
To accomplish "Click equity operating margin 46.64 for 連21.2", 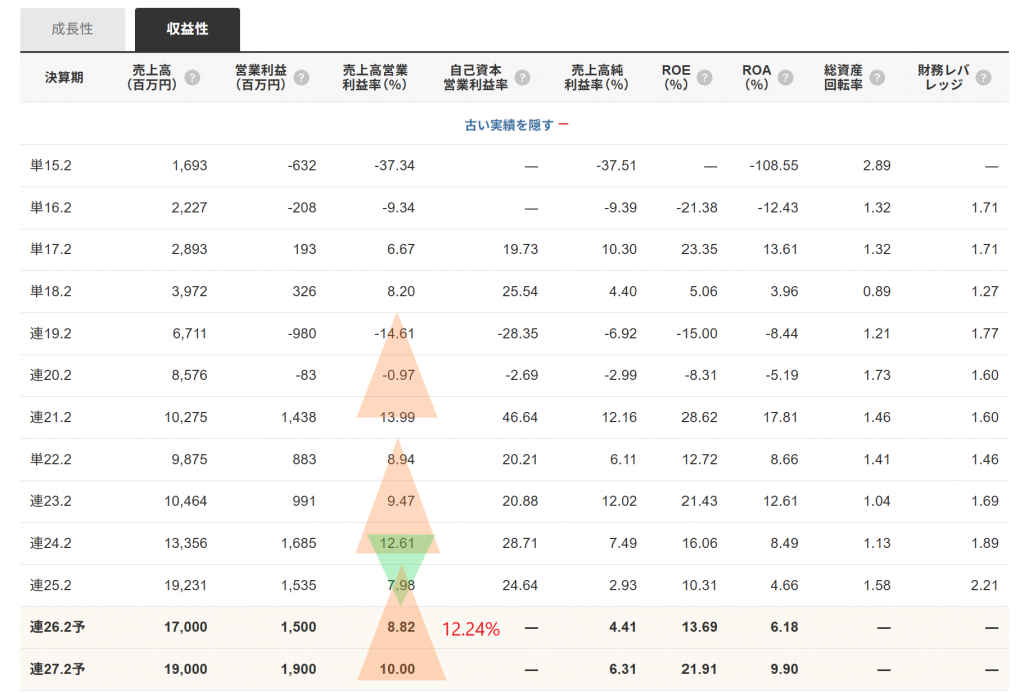I will tap(520, 417).
